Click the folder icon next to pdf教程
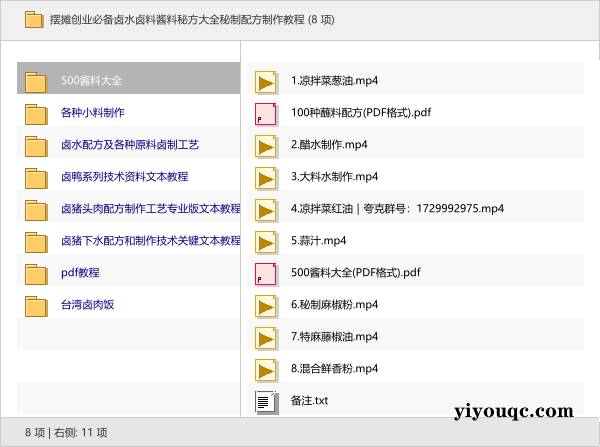 (x=37, y=273)
